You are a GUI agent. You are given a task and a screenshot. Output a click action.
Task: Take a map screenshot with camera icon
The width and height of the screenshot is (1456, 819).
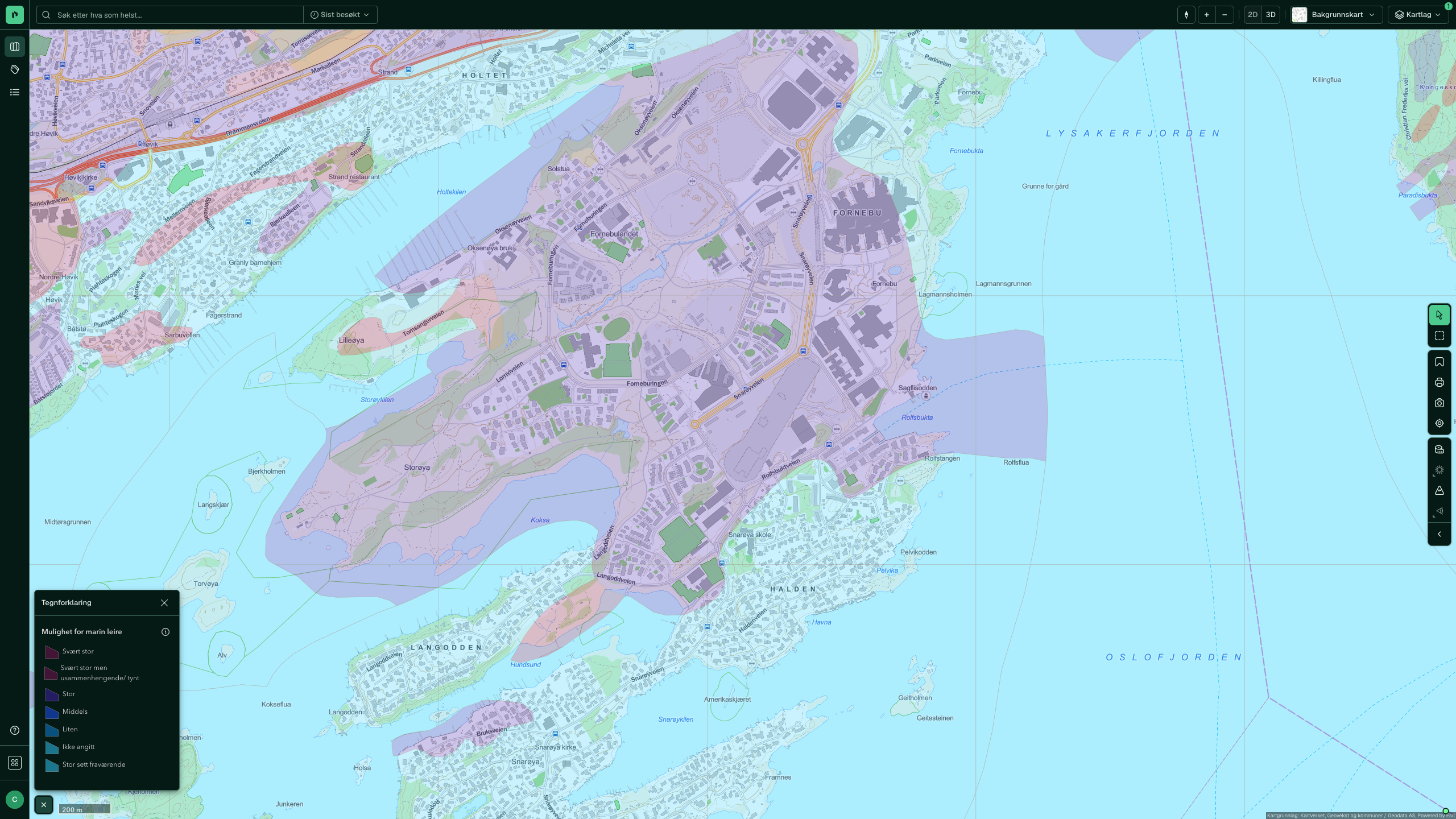click(x=1439, y=403)
